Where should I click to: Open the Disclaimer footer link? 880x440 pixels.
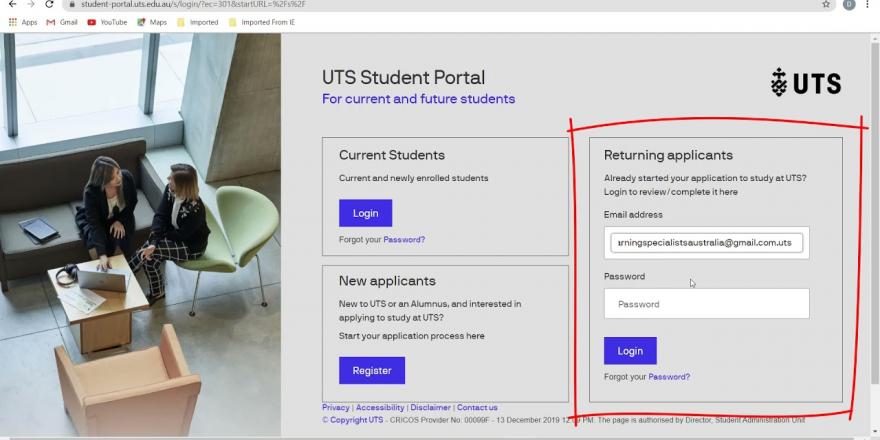[x=430, y=407]
